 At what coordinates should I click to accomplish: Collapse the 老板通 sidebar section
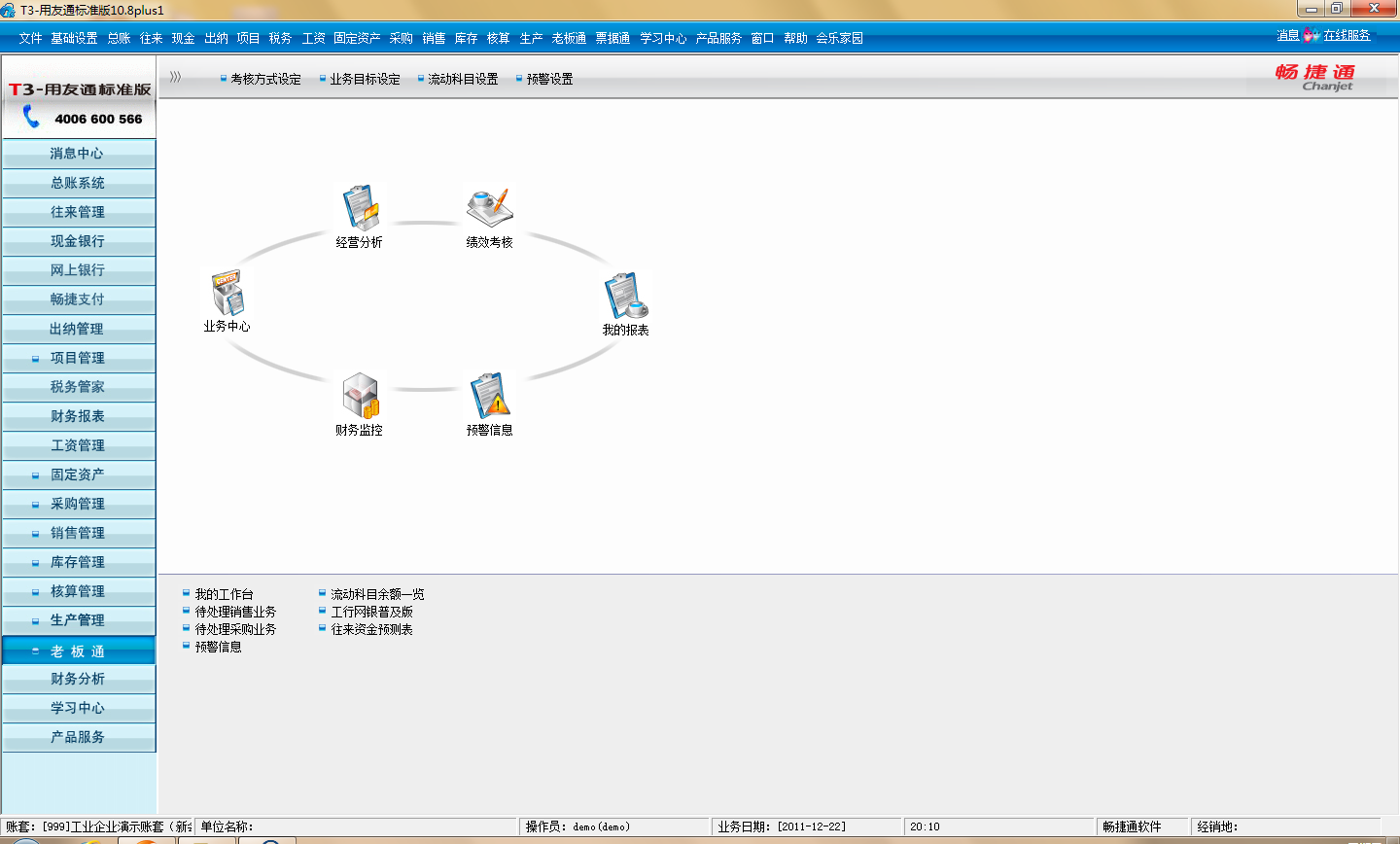coord(36,651)
